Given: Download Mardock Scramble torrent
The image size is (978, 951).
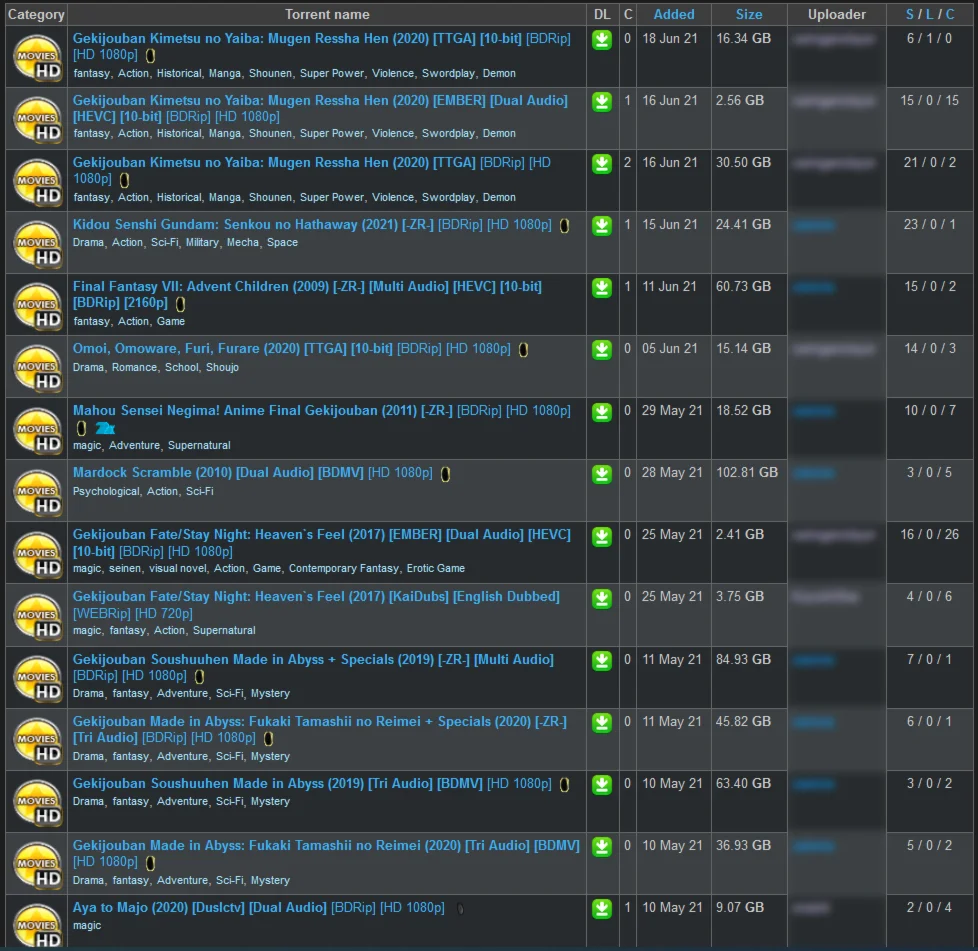Looking at the screenshot, I should 601,475.
